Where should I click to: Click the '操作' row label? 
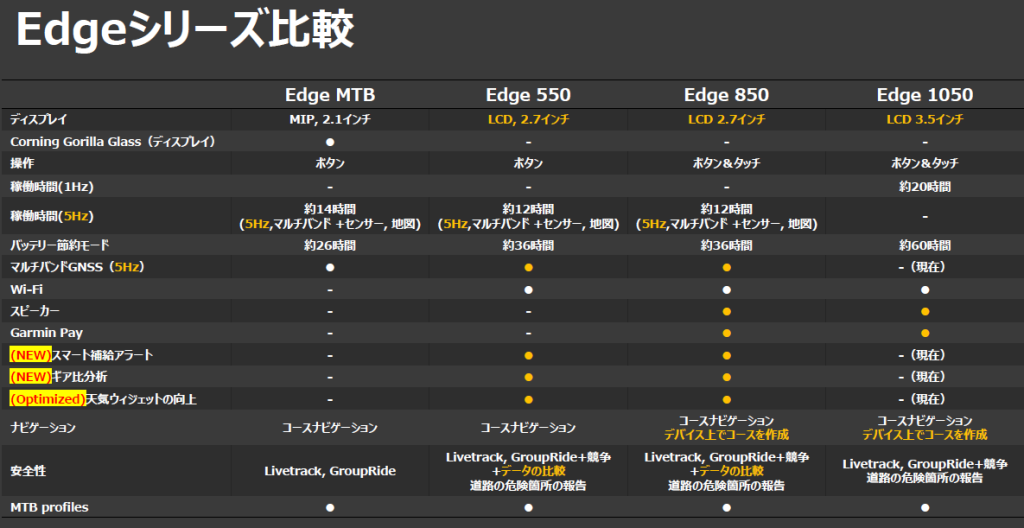point(21,163)
